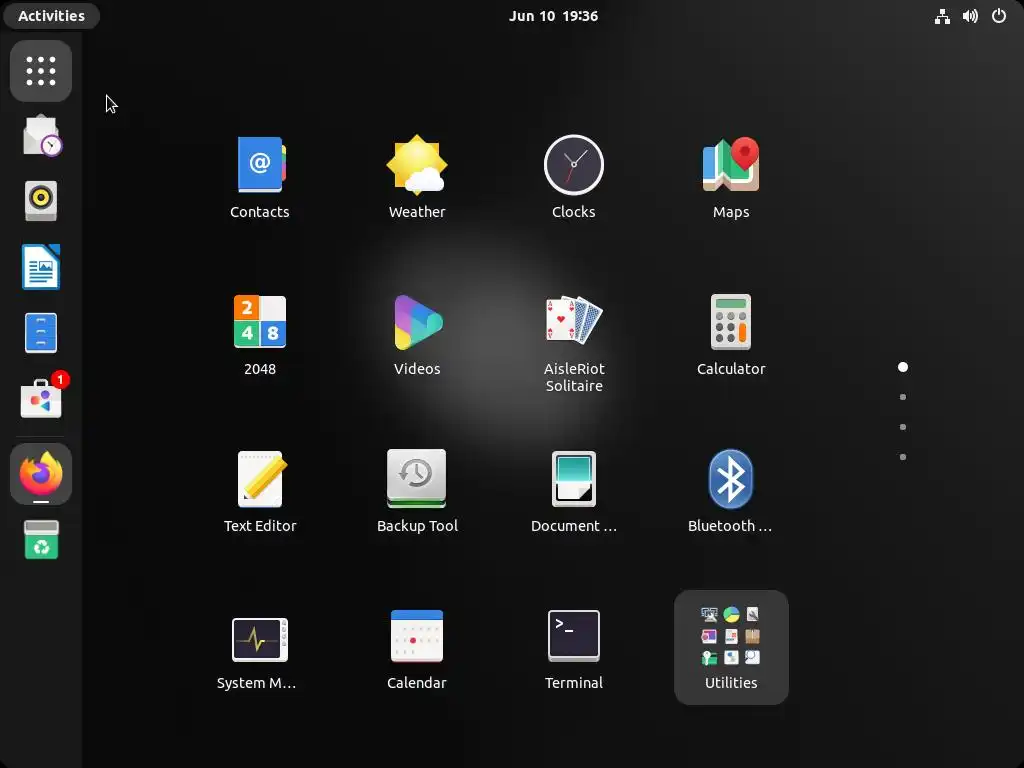Select the first app grid page dot

click(903, 367)
